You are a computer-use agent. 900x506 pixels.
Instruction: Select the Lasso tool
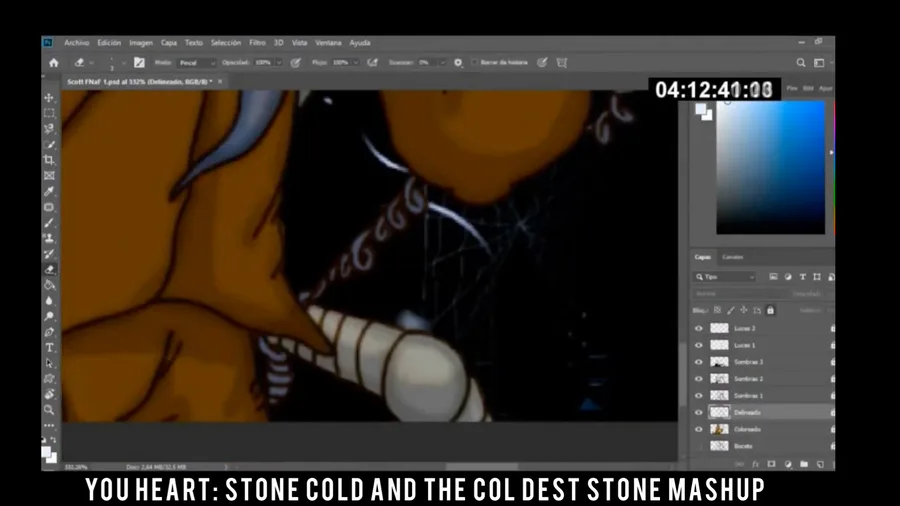49,129
